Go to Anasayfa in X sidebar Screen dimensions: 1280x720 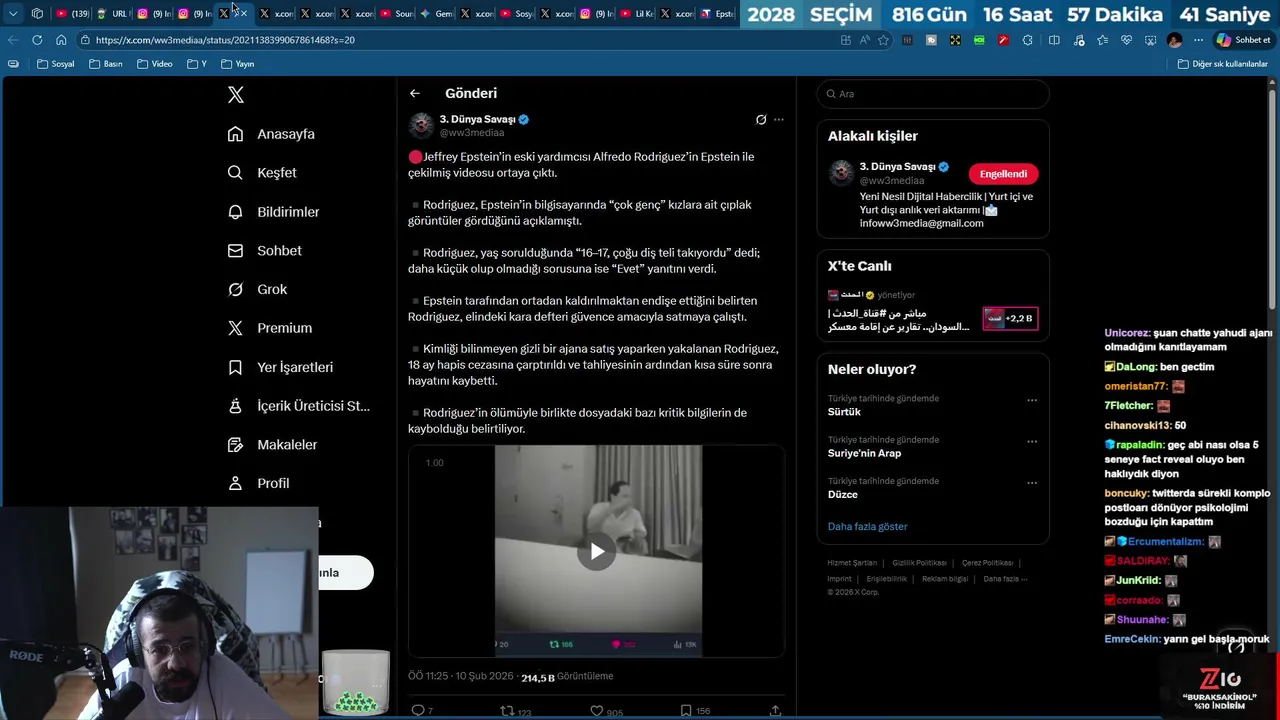(271, 134)
